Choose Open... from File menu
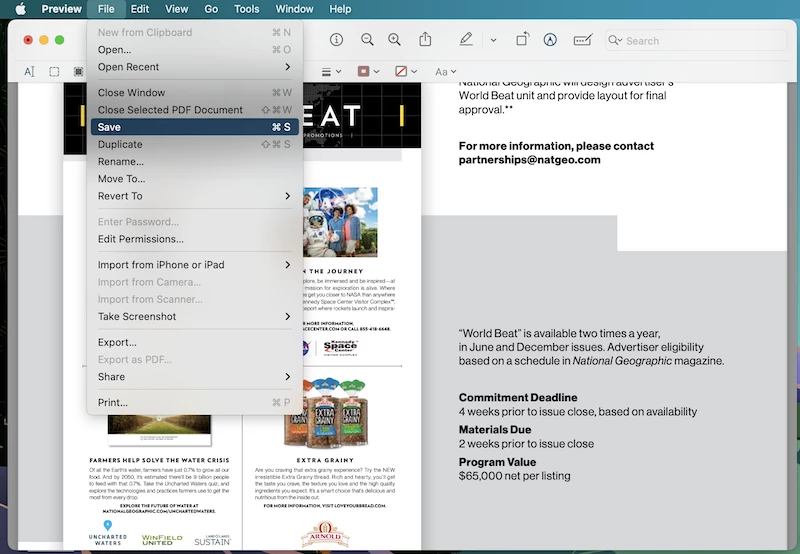This screenshot has height=554, width=800. (x=194, y=49)
